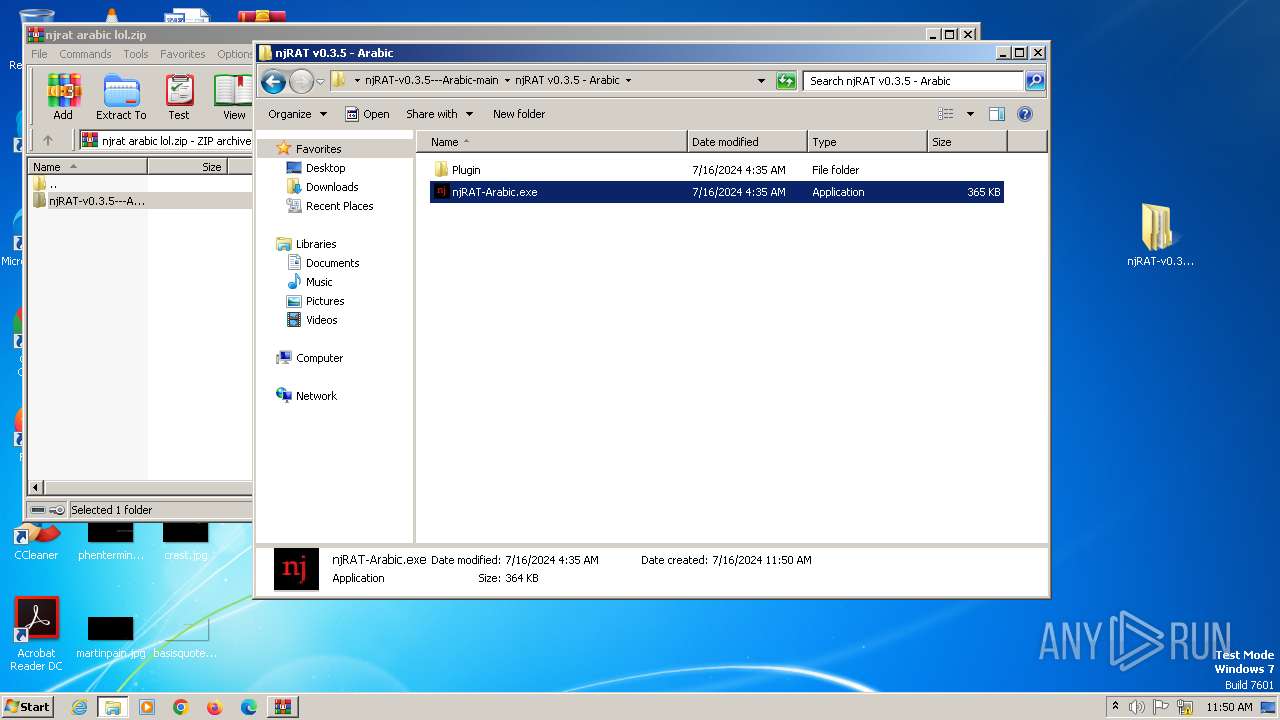Click the refresh button beside address bar
Image resolution: width=1280 pixels, height=720 pixels.
[786, 81]
